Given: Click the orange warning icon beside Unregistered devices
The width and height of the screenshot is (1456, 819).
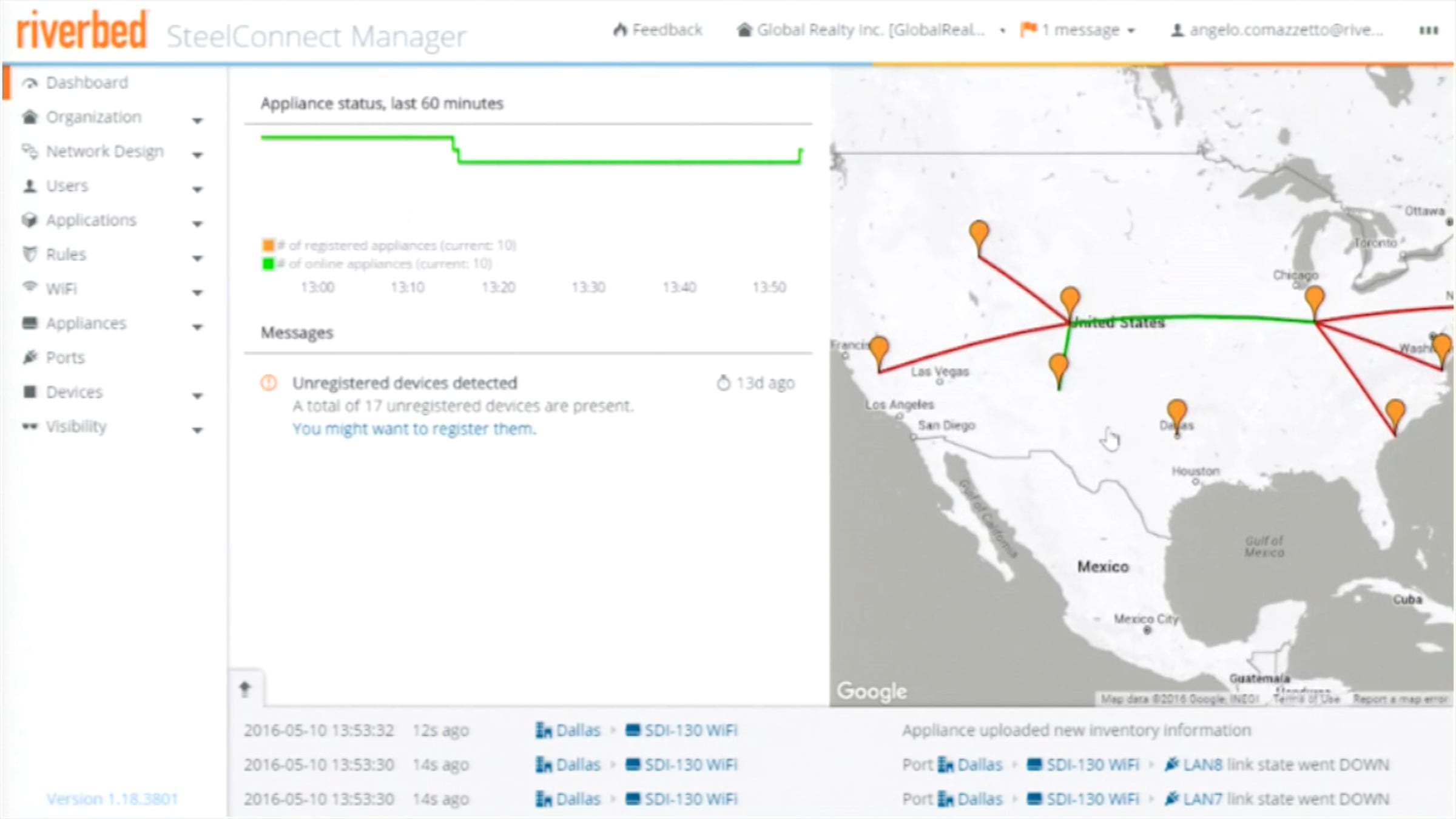Looking at the screenshot, I should coord(269,383).
